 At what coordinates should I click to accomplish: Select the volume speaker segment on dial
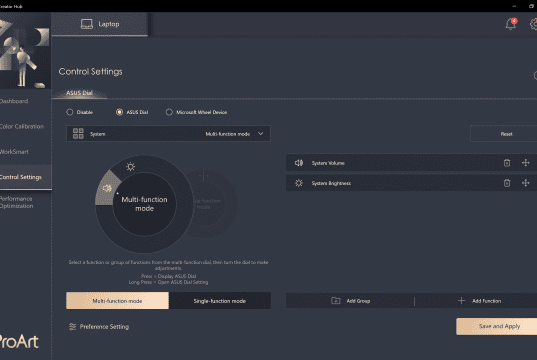(107, 188)
